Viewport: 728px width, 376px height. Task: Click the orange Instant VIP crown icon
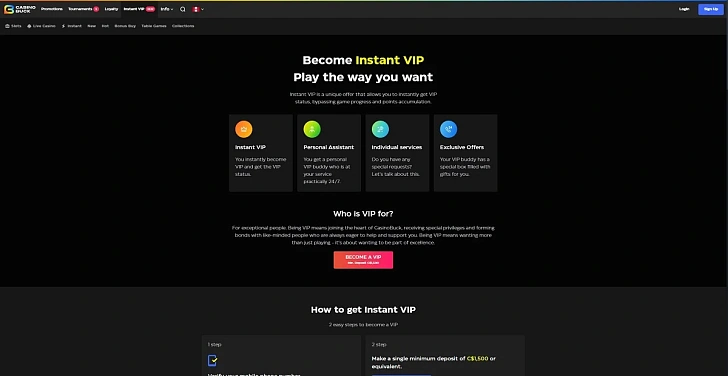click(244, 129)
